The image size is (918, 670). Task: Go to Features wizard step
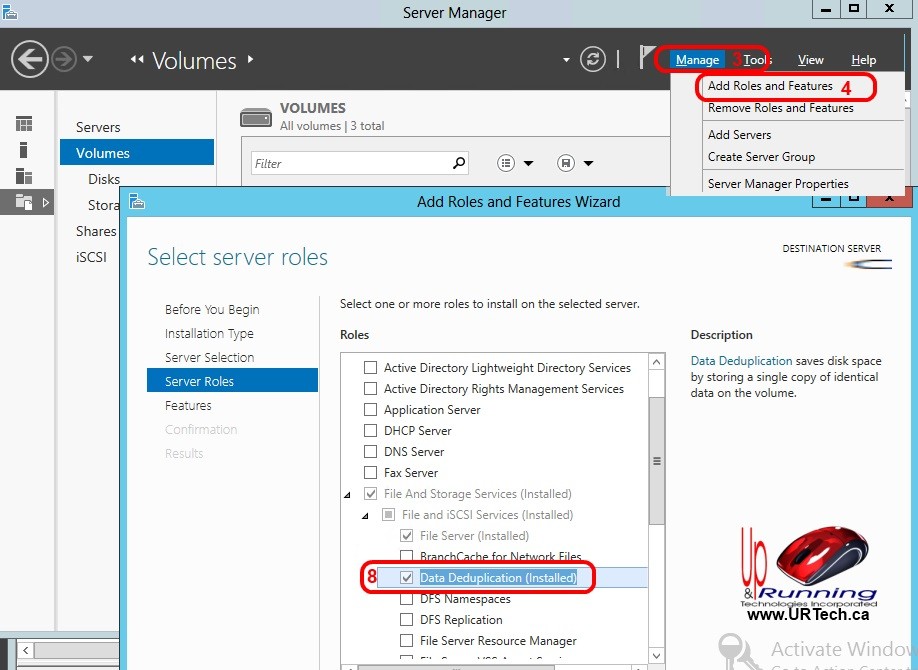coord(188,406)
